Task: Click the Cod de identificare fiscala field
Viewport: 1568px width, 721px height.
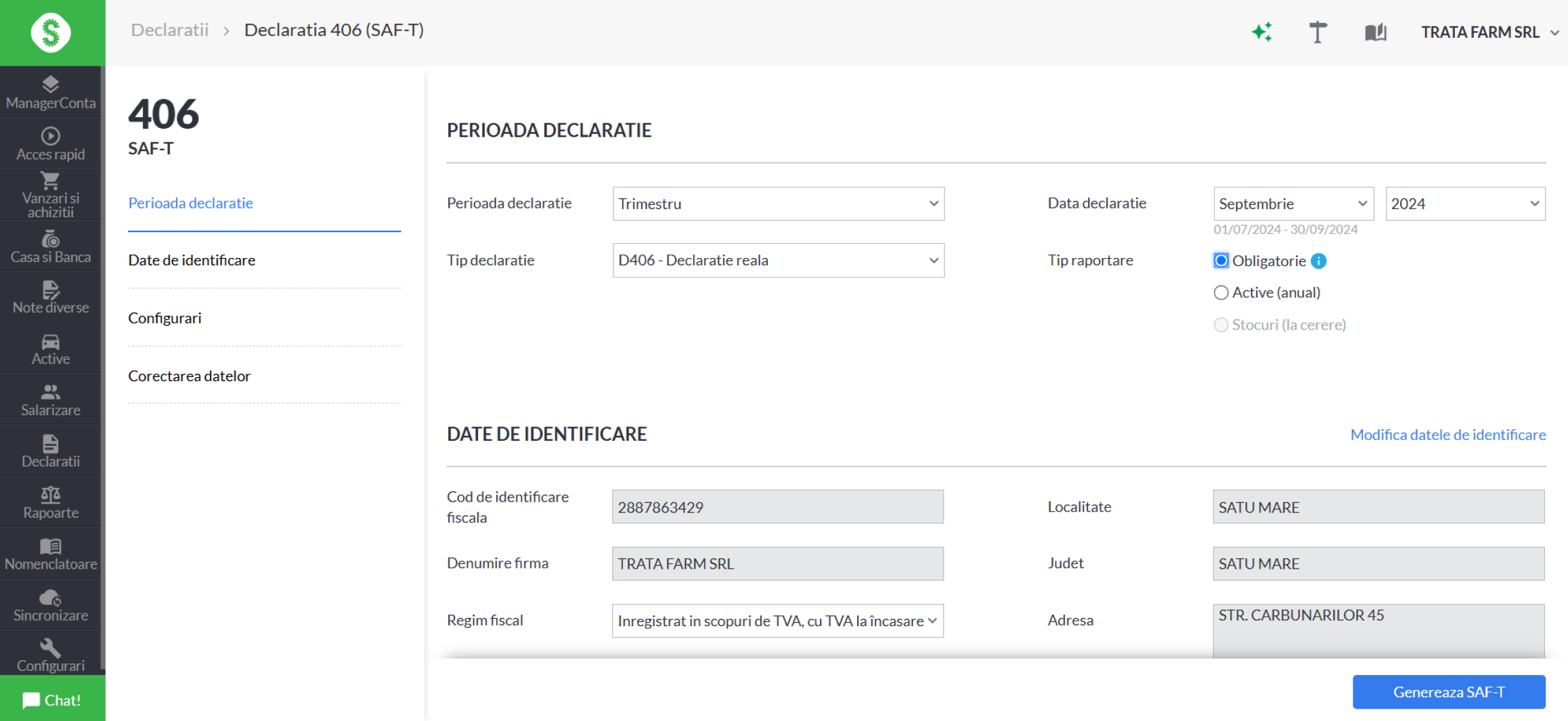Action: pyautogui.click(x=778, y=507)
